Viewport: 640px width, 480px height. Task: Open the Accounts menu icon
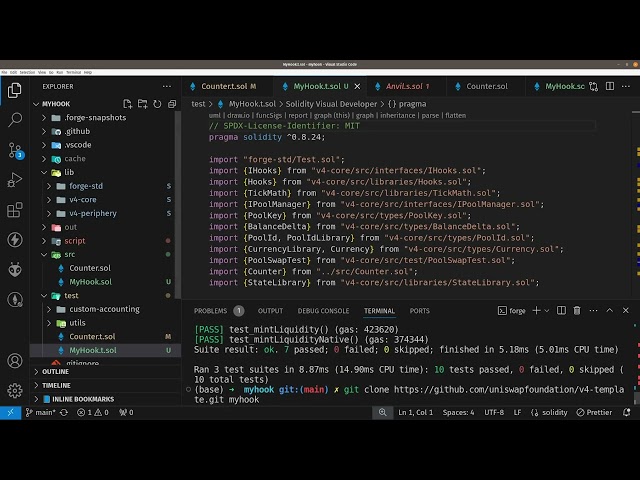pos(15,361)
